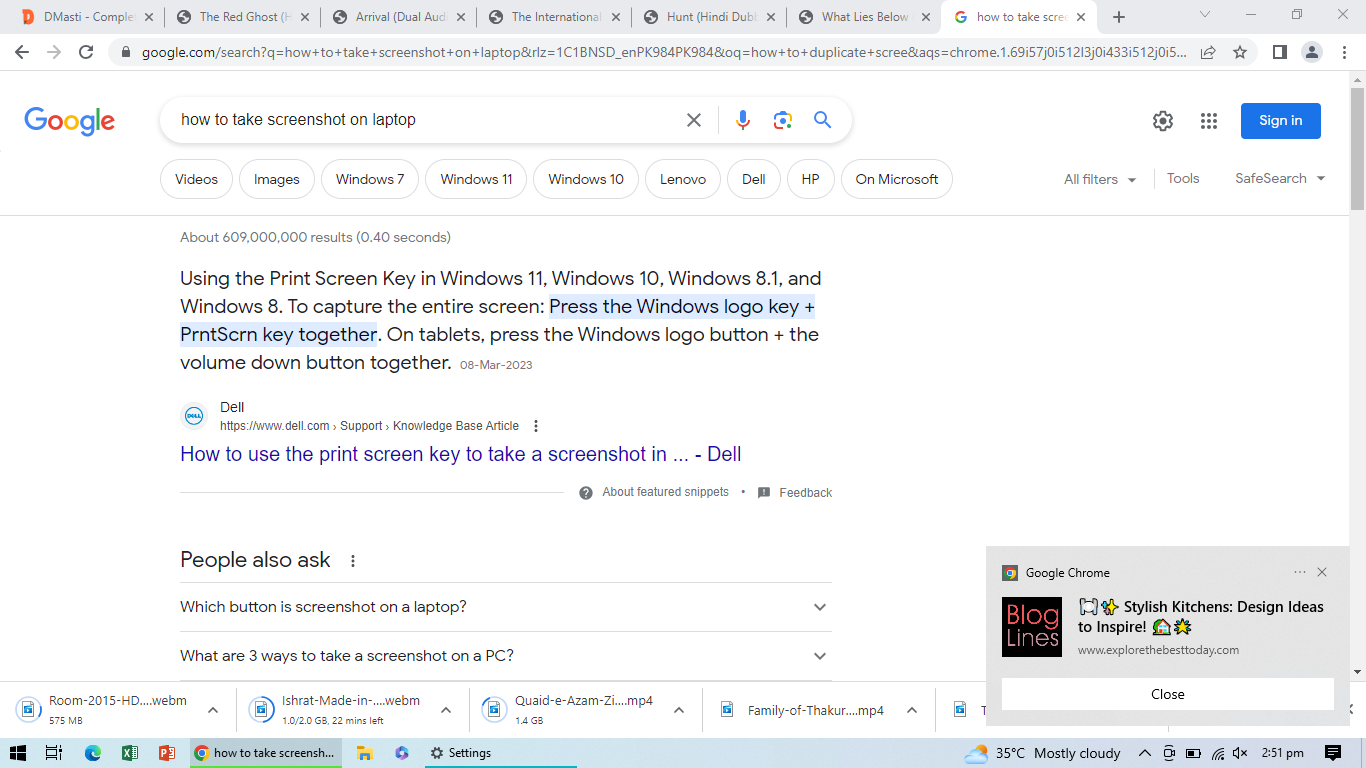This screenshot has width=1366, height=768.
Task: Bookmark this page with star icon
Action: [1240, 52]
